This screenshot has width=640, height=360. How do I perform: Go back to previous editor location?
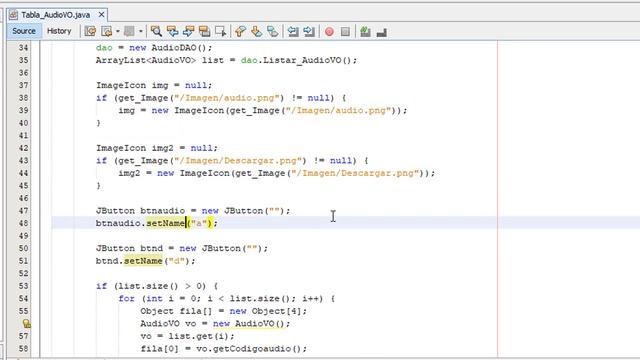coord(107,31)
